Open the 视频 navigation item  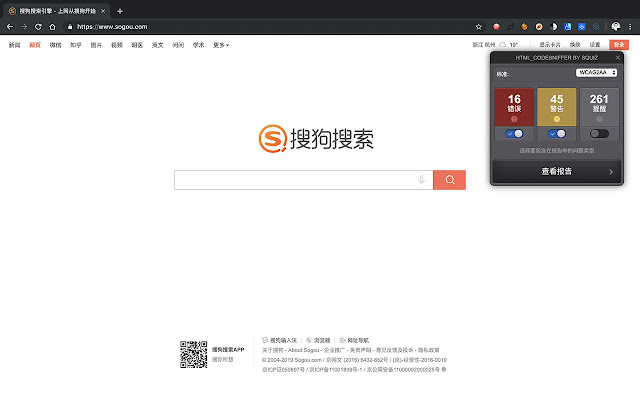(116, 45)
